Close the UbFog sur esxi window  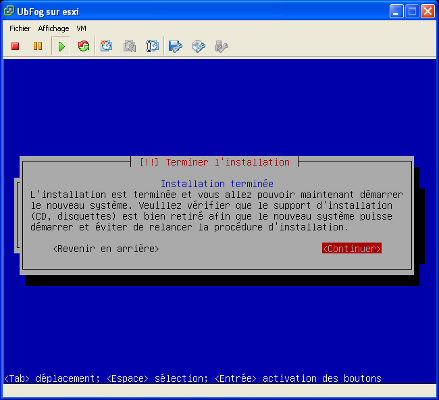click(428, 12)
